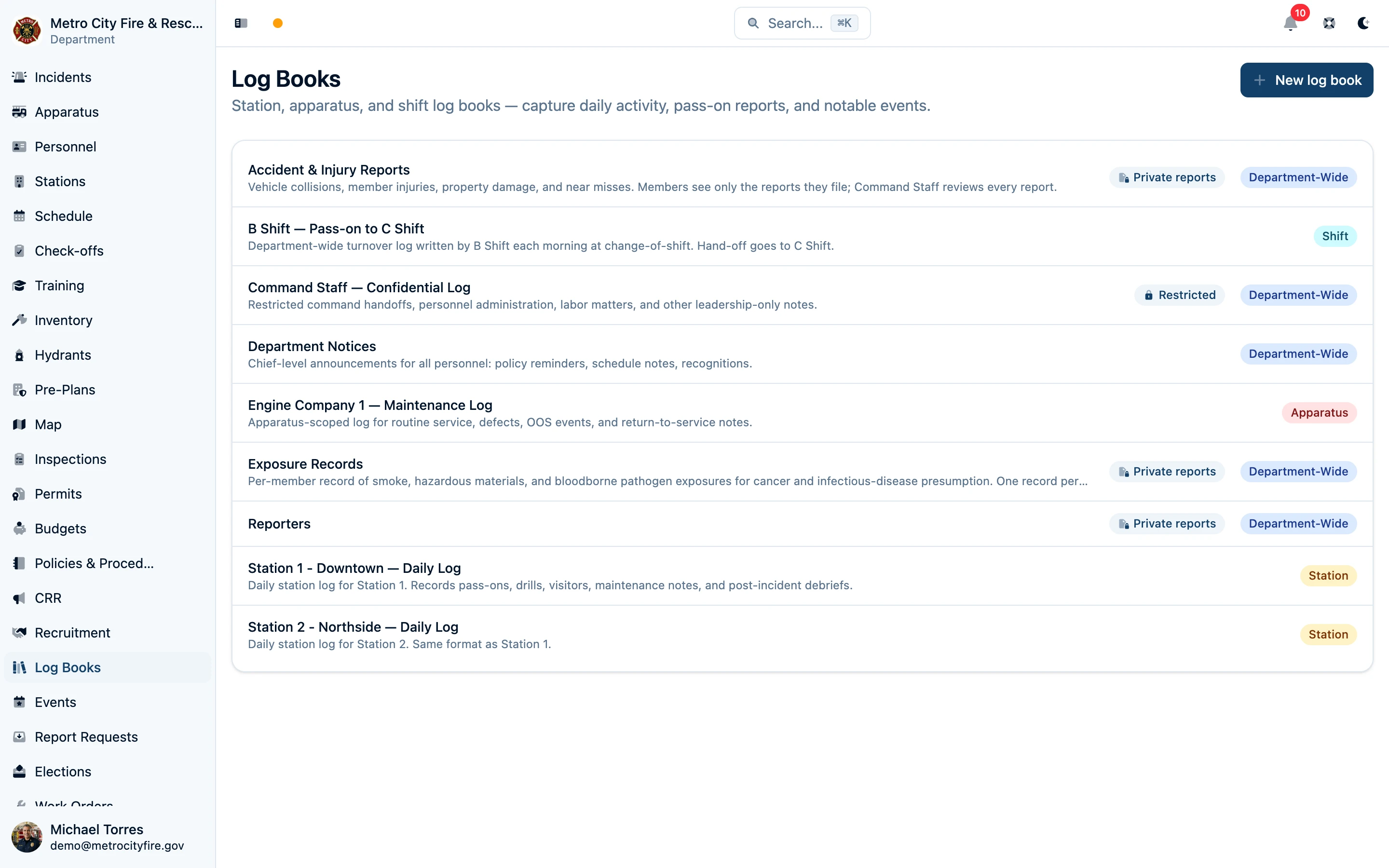
Task: Open Command Staff — Confidential Log
Action: (x=802, y=295)
